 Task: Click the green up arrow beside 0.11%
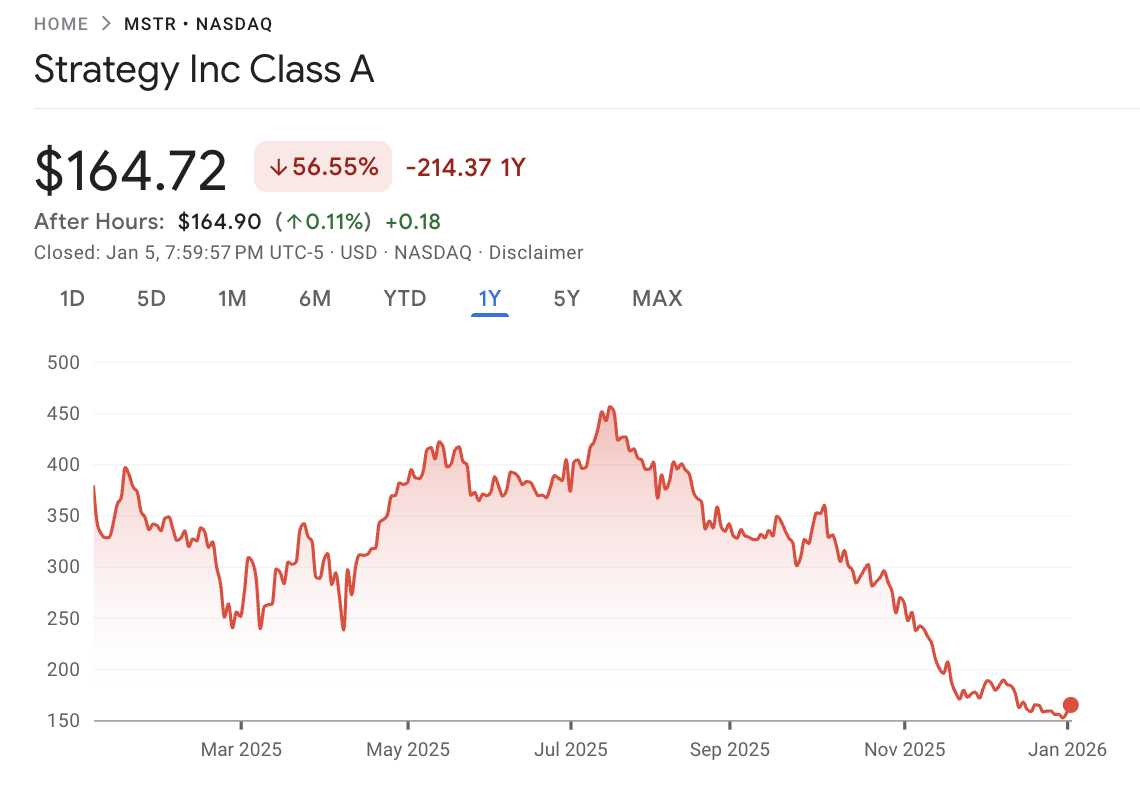pos(294,222)
